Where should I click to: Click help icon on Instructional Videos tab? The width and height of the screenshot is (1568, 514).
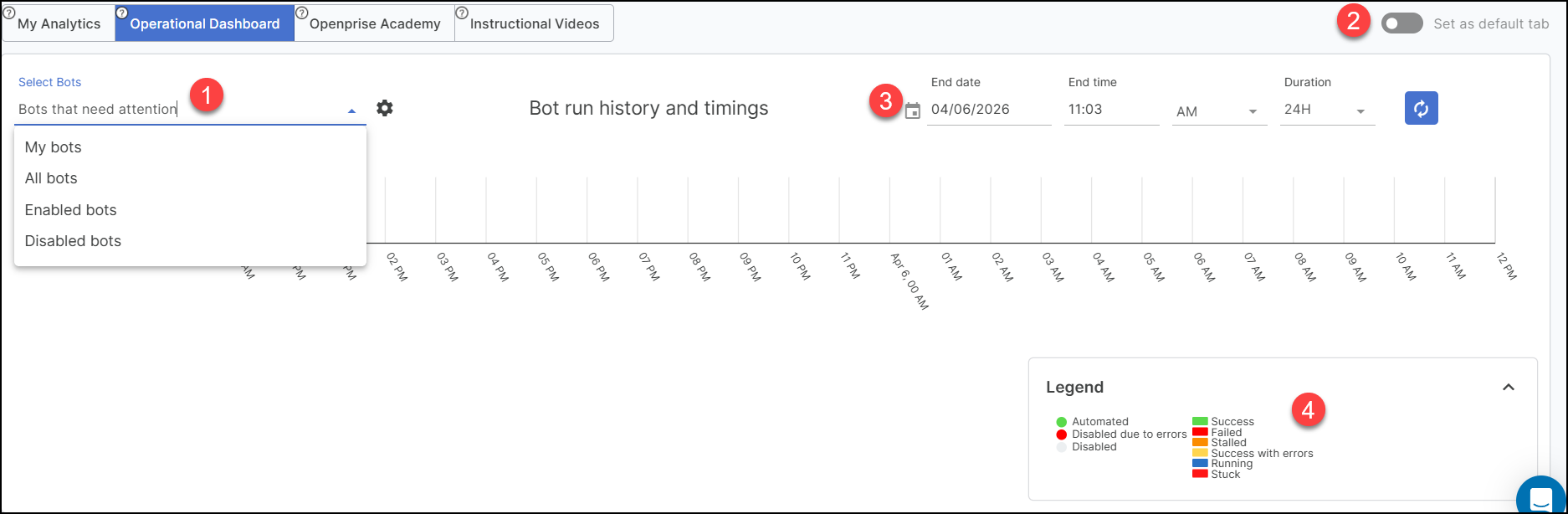pos(461,13)
